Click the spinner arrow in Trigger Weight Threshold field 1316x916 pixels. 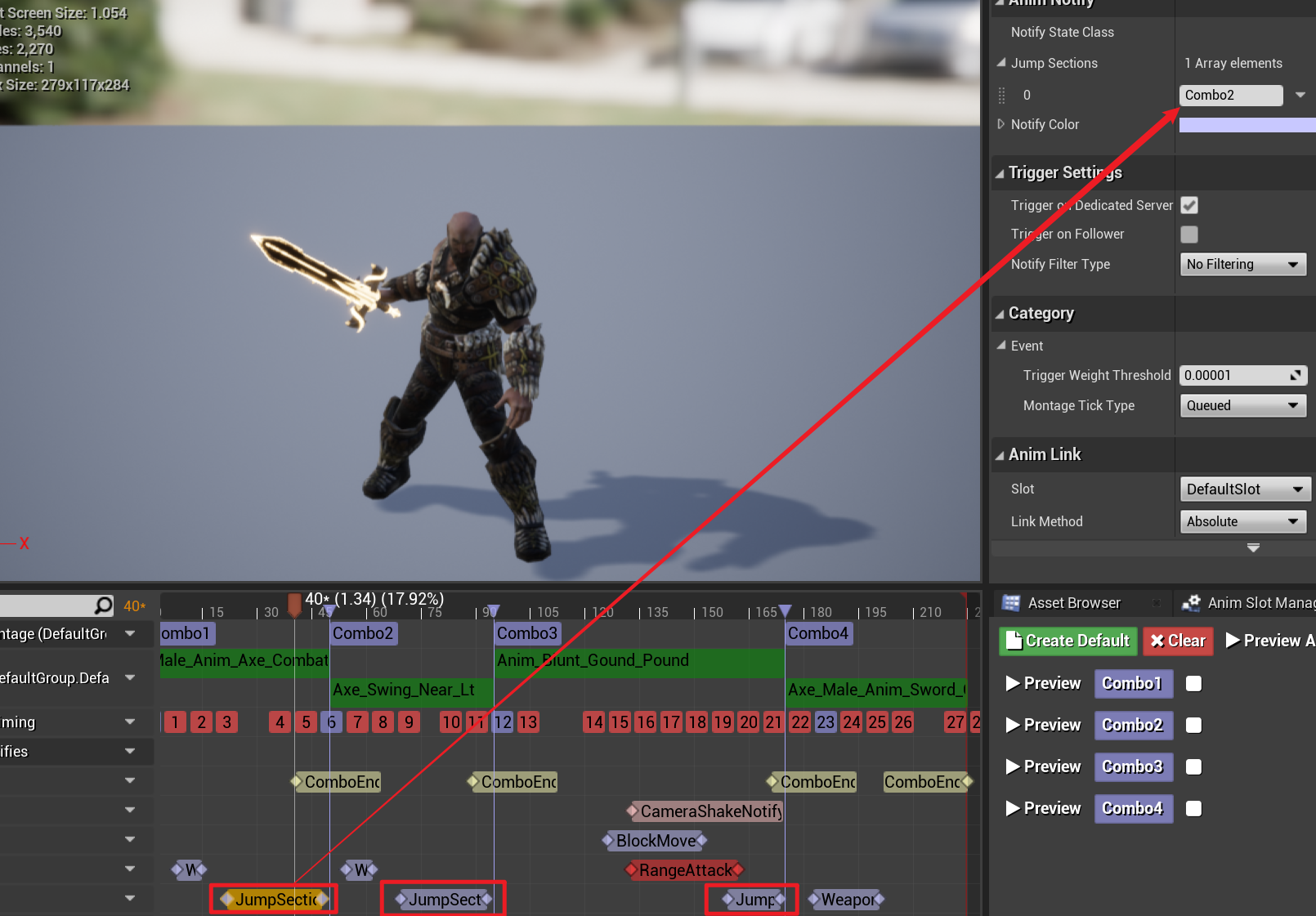1296,375
